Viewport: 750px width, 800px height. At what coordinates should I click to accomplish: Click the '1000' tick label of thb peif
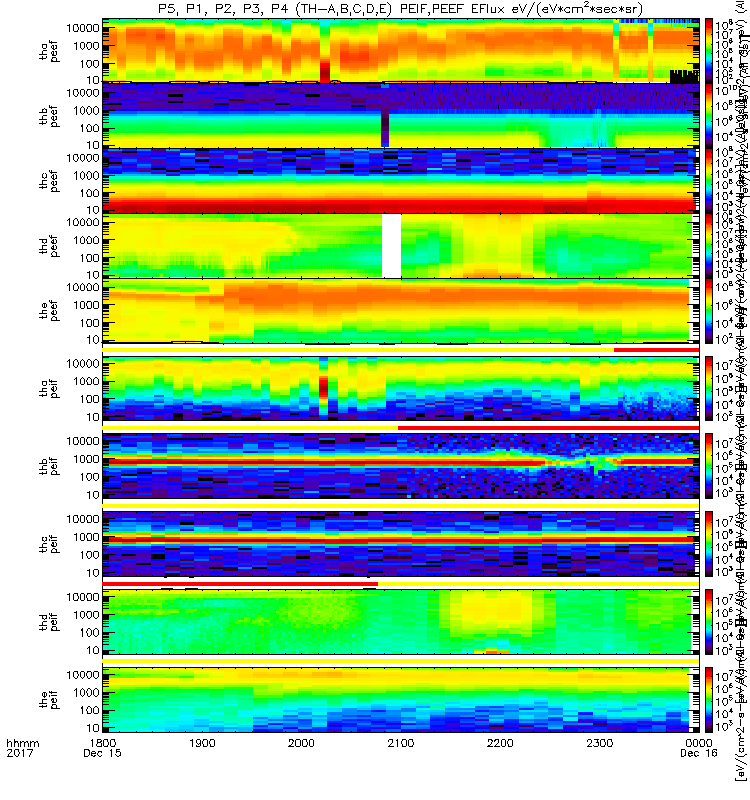[86, 459]
